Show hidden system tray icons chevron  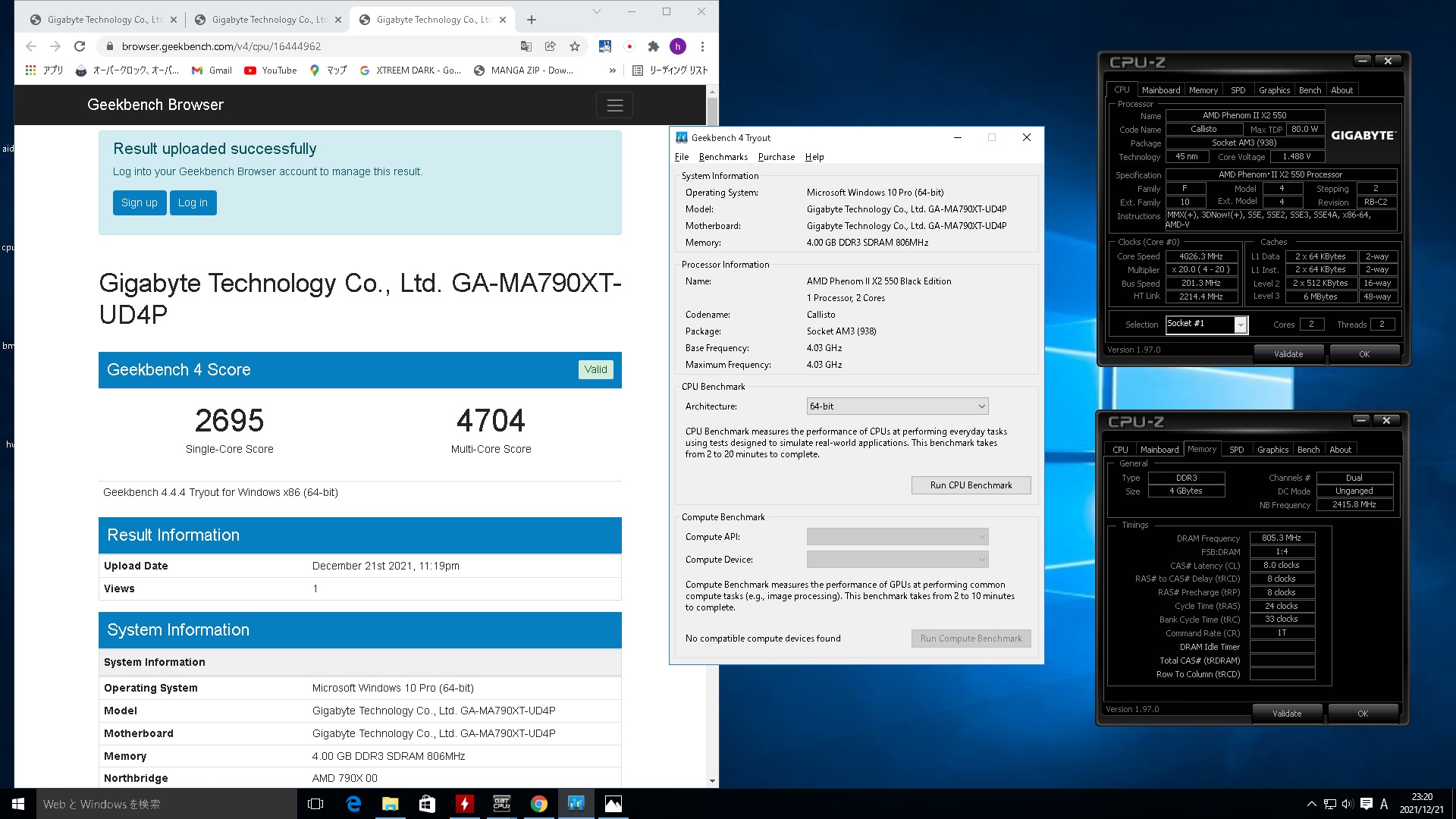coord(1311,804)
